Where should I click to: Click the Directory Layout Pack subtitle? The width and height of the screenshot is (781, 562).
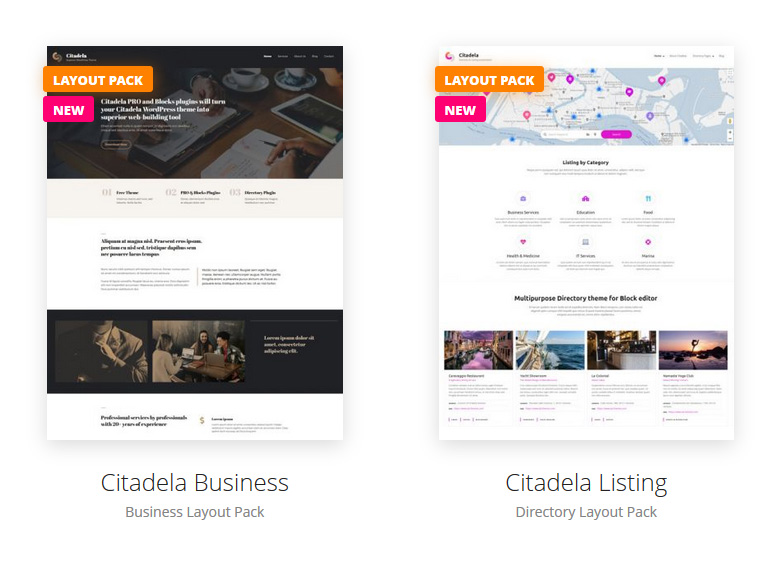586,512
